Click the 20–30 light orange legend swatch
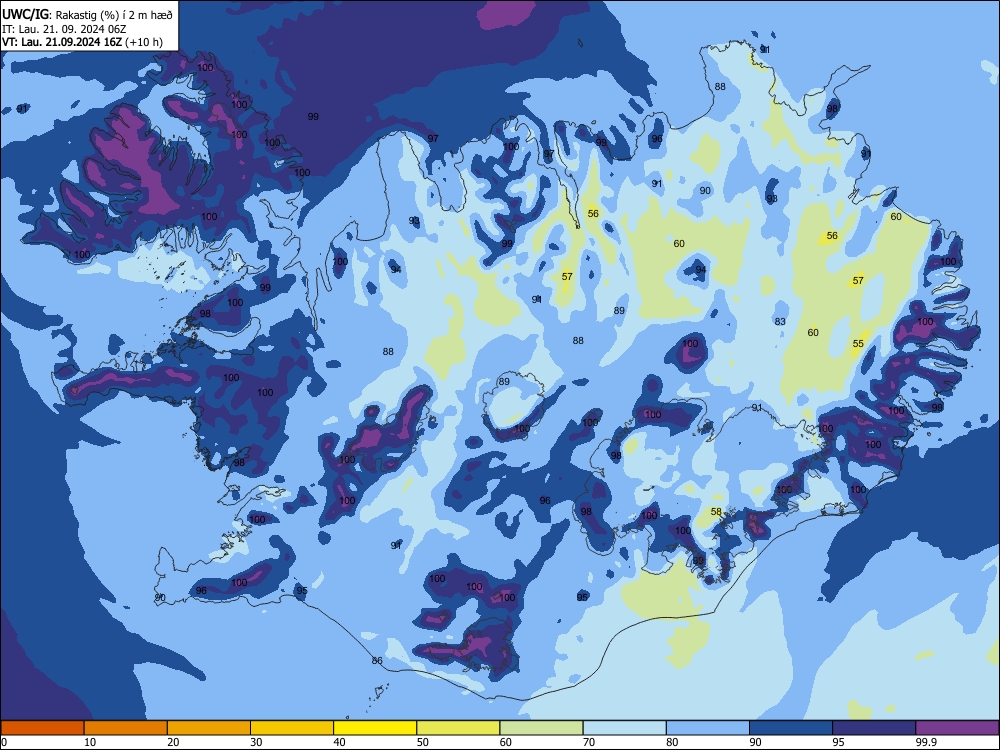Image resolution: width=1000 pixels, height=750 pixels. click(209, 728)
